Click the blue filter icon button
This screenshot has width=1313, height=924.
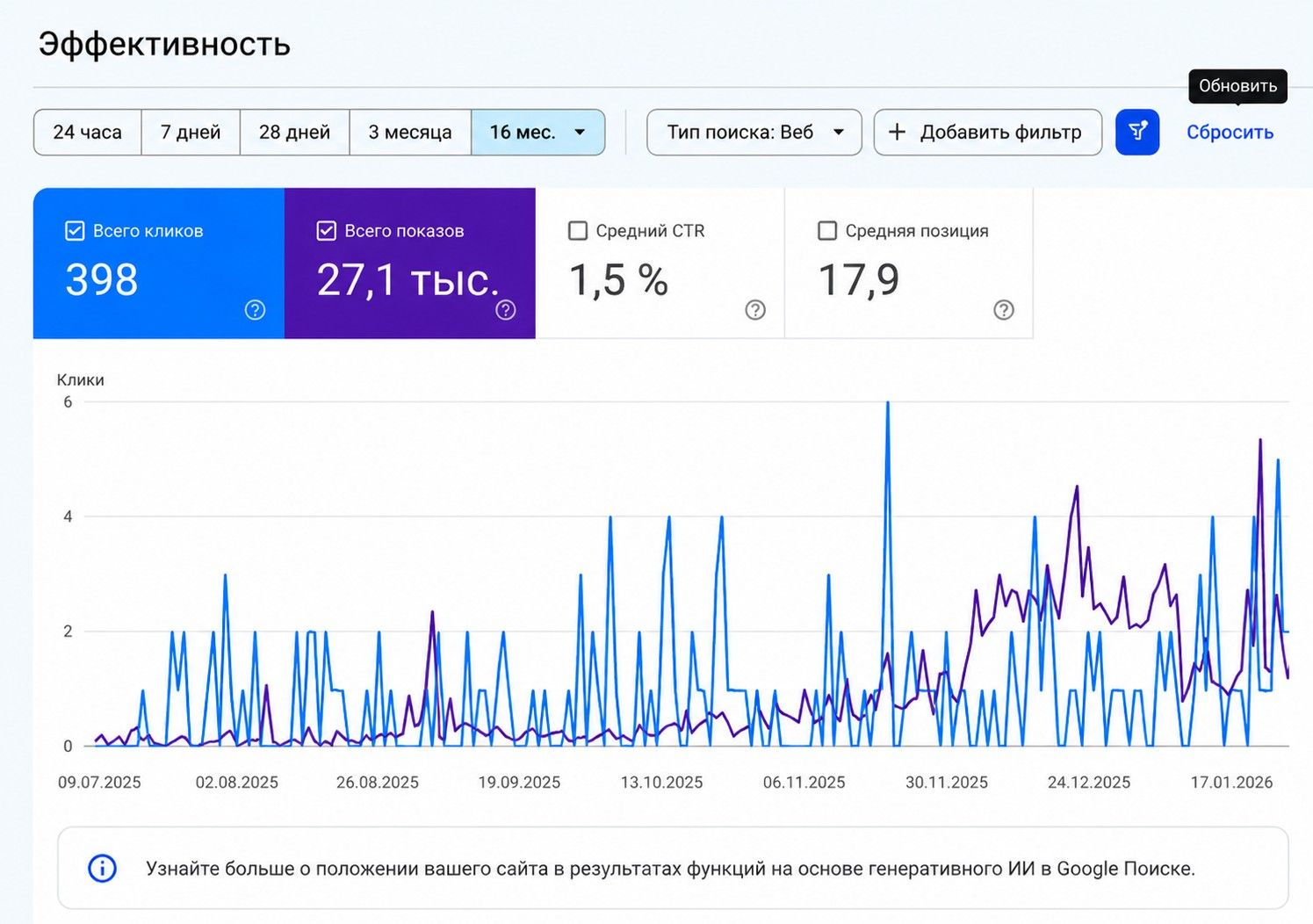[x=1137, y=133]
